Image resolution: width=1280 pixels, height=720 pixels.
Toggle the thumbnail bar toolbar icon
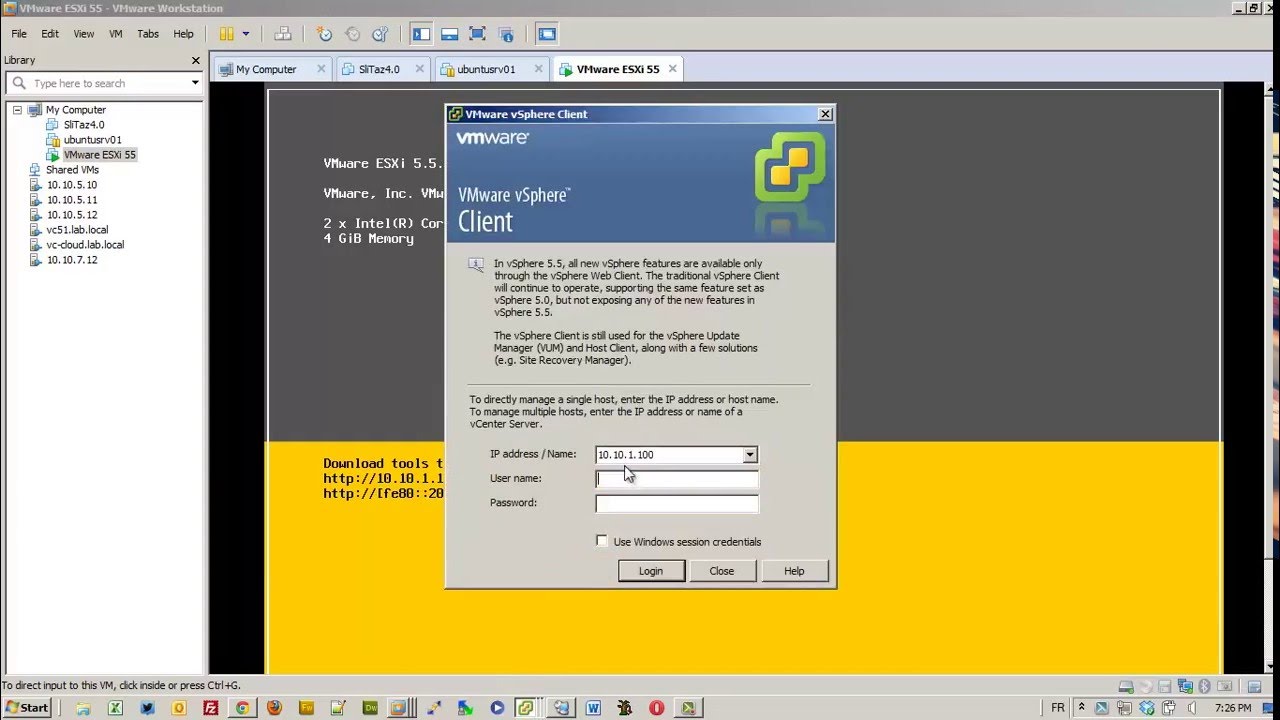[449, 34]
